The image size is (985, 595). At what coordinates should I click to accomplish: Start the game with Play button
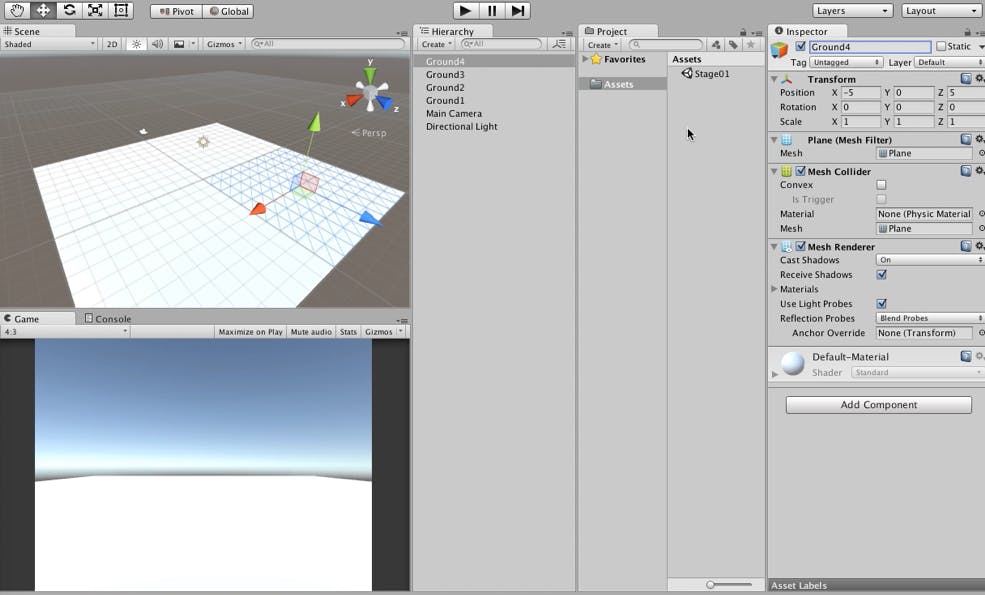(465, 11)
